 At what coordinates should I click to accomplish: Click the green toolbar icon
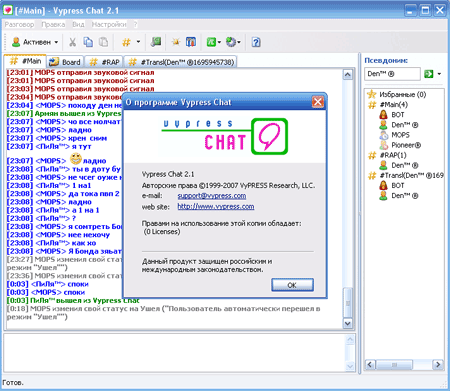pyautogui.click(x=211, y=42)
